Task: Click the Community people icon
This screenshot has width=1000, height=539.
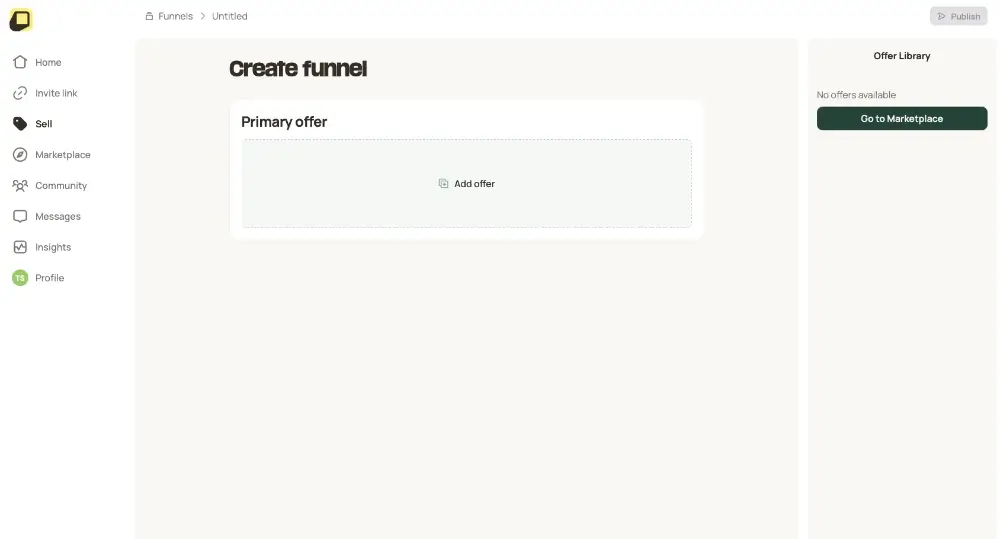Action: click(20, 186)
